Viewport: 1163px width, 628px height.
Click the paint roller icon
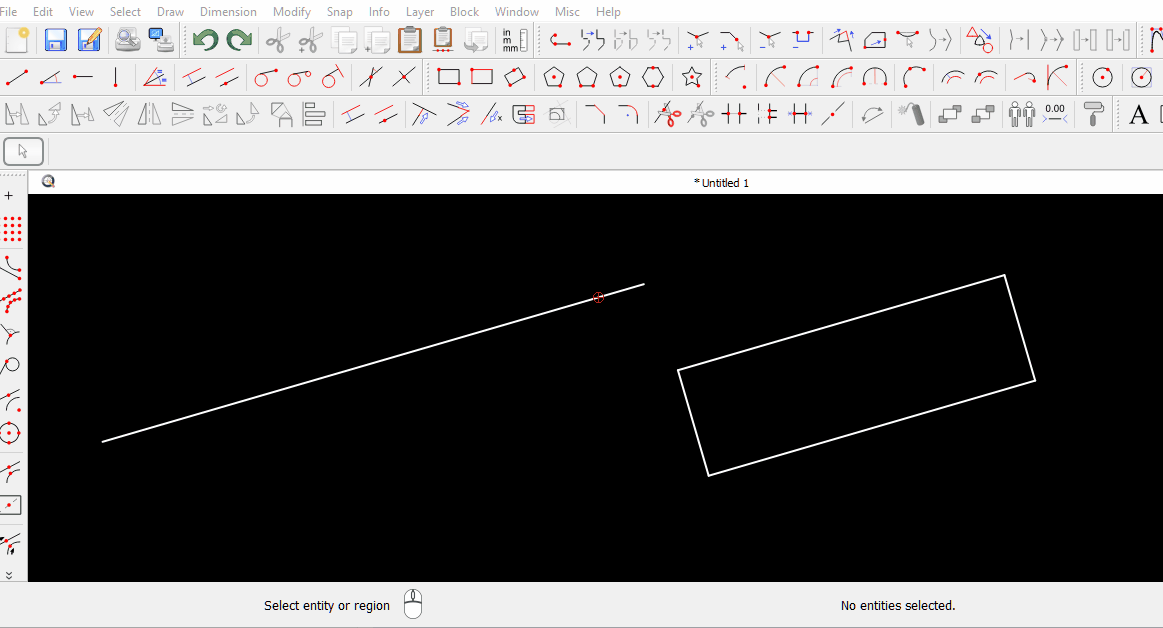(1093, 115)
